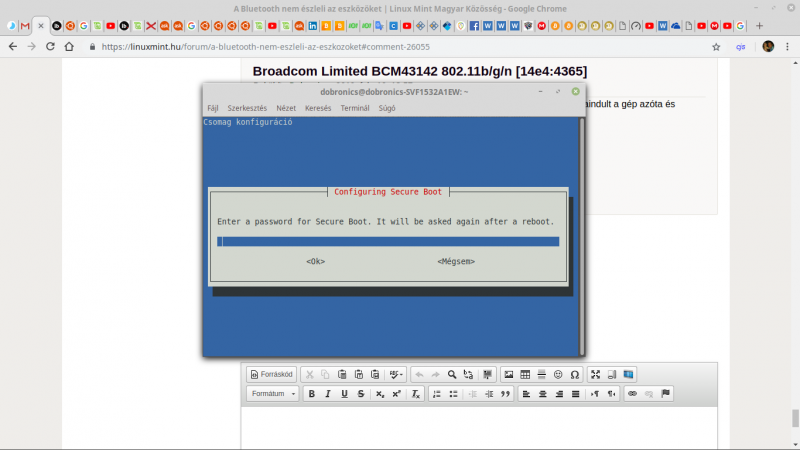Image resolution: width=800 pixels, height=450 pixels.
Task: Click the Unlink icon
Action: pos(649,394)
